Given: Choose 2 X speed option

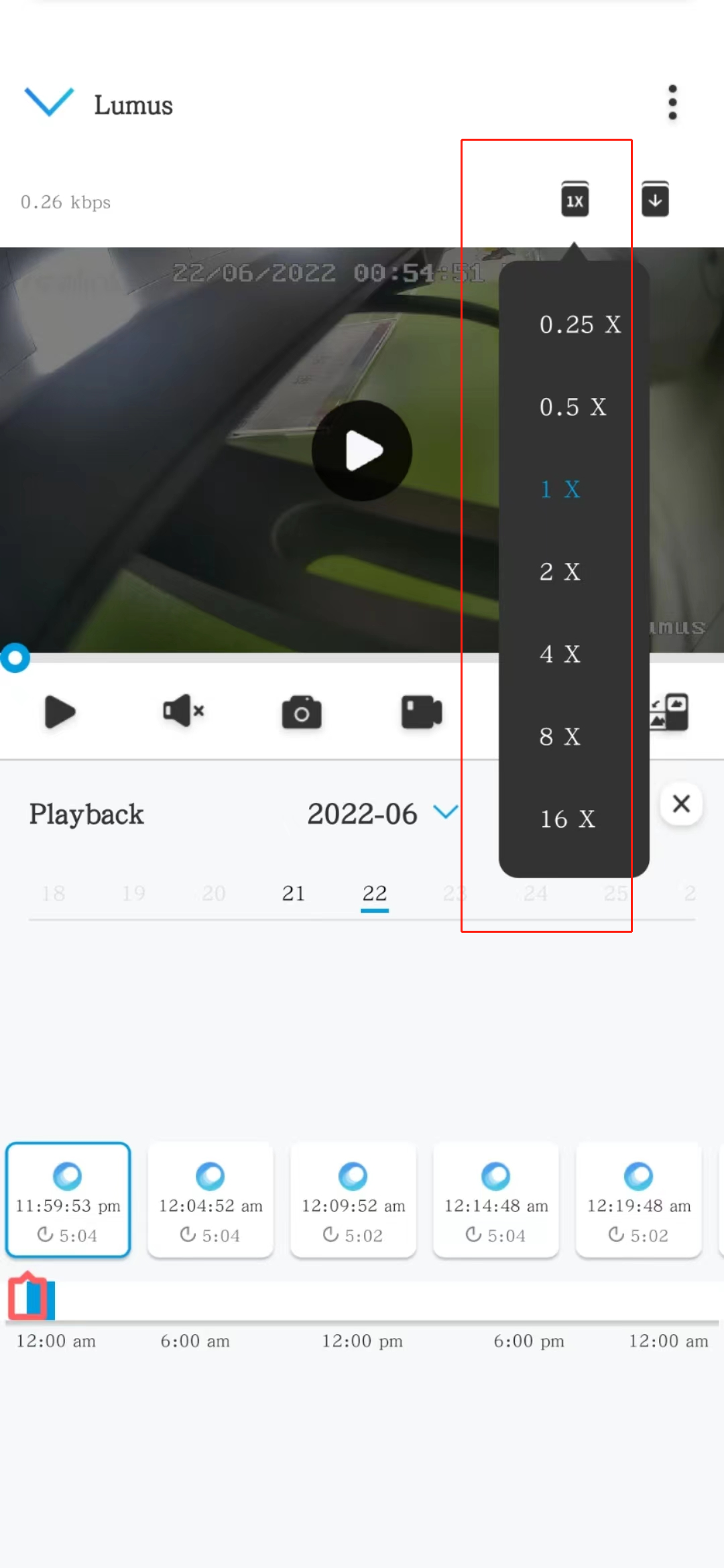Looking at the screenshot, I should (560, 572).
